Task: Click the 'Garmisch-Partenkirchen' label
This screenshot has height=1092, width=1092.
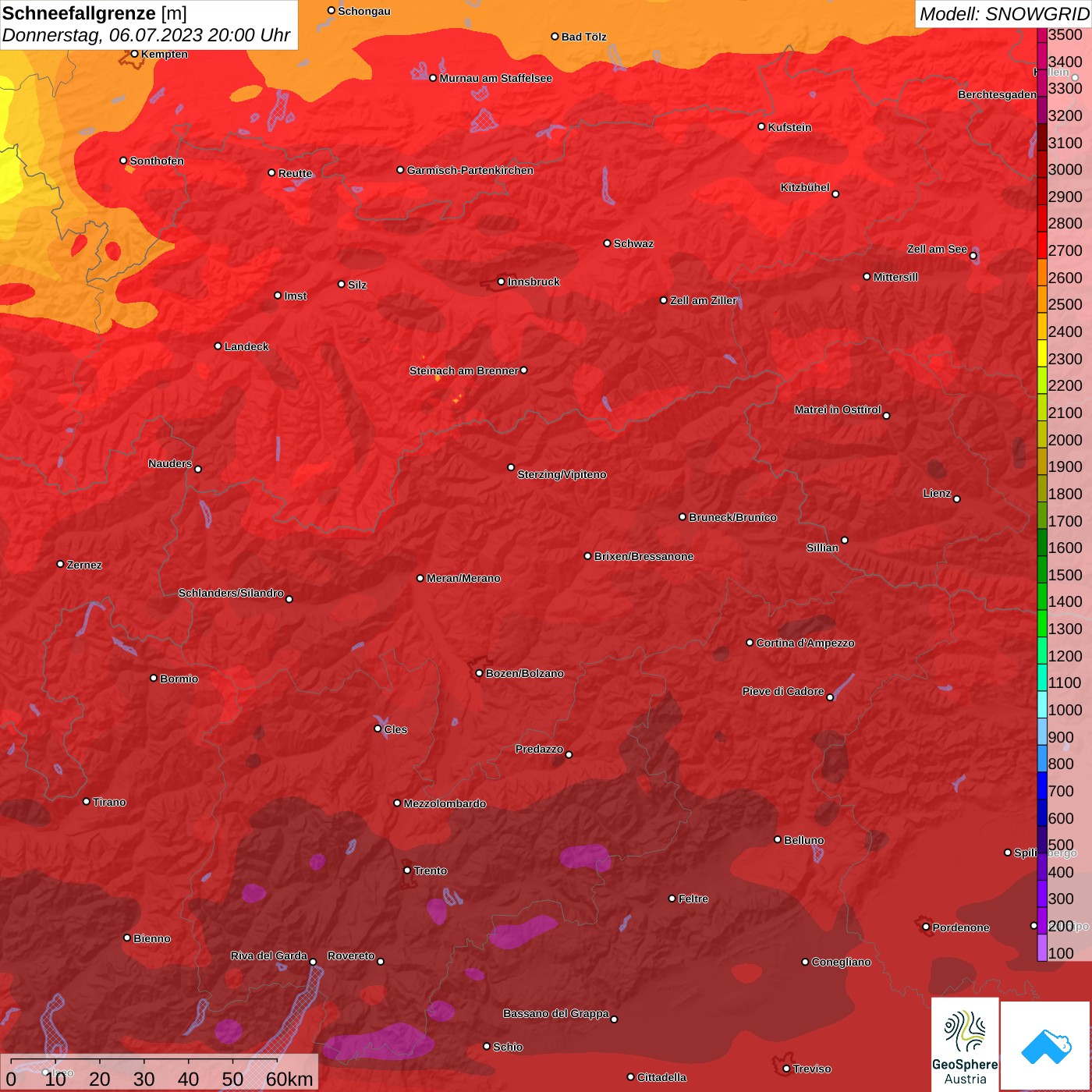Action: [470, 170]
